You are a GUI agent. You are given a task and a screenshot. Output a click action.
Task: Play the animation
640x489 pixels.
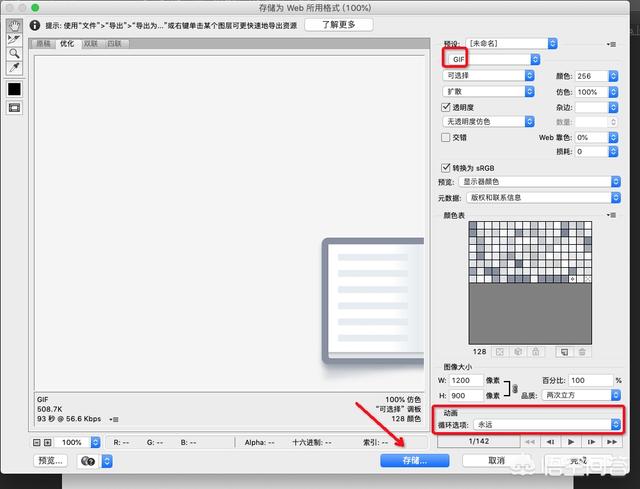click(x=571, y=442)
